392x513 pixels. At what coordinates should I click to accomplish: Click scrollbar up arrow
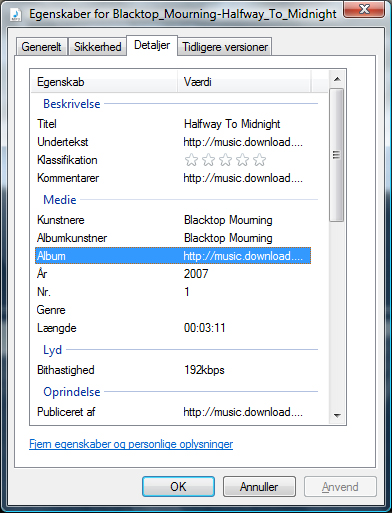(337, 79)
